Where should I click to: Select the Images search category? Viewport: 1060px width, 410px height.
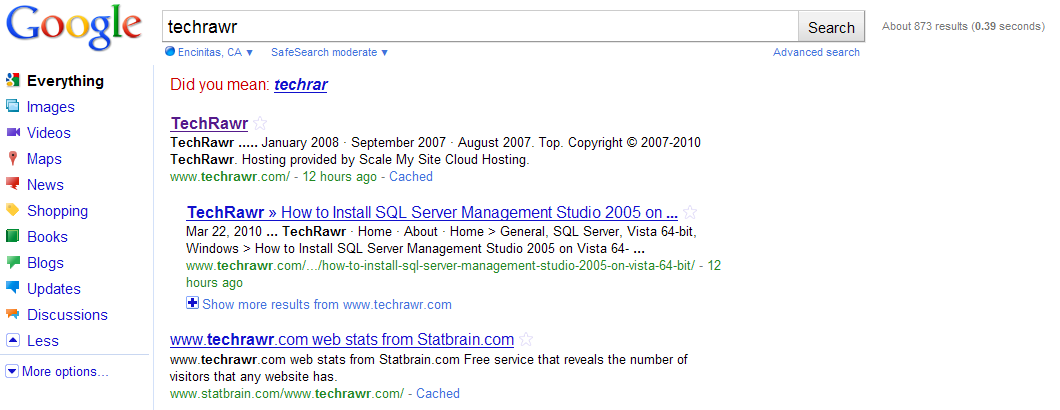(51, 107)
